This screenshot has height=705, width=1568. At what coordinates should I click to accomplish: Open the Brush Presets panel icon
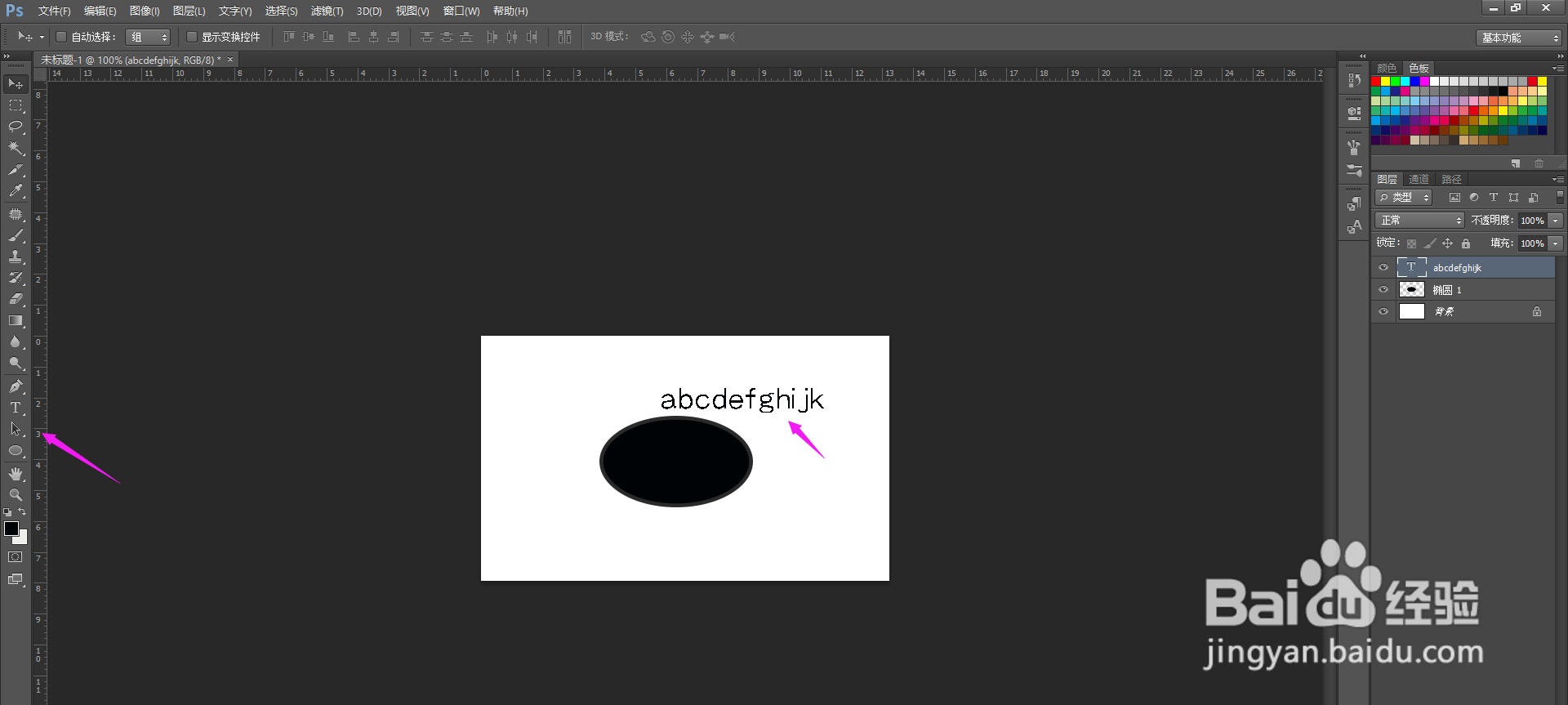pos(1354,171)
